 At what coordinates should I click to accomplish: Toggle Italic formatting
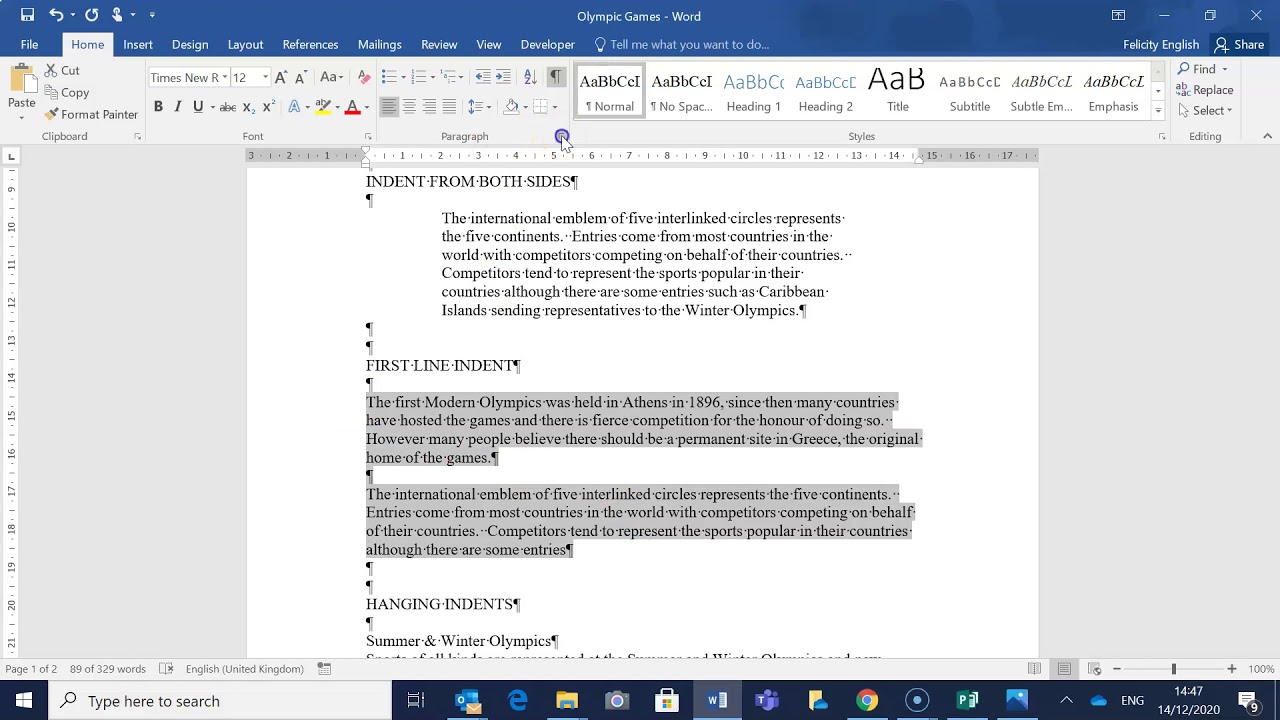coord(178,107)
